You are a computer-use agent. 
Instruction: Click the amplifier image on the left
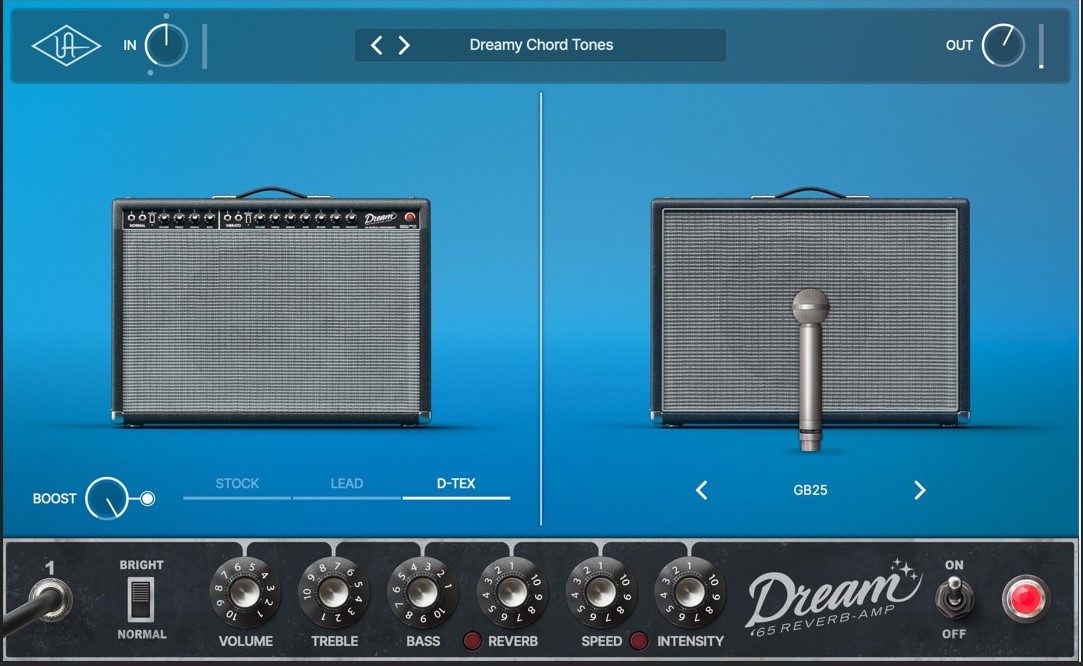point(271,306)
